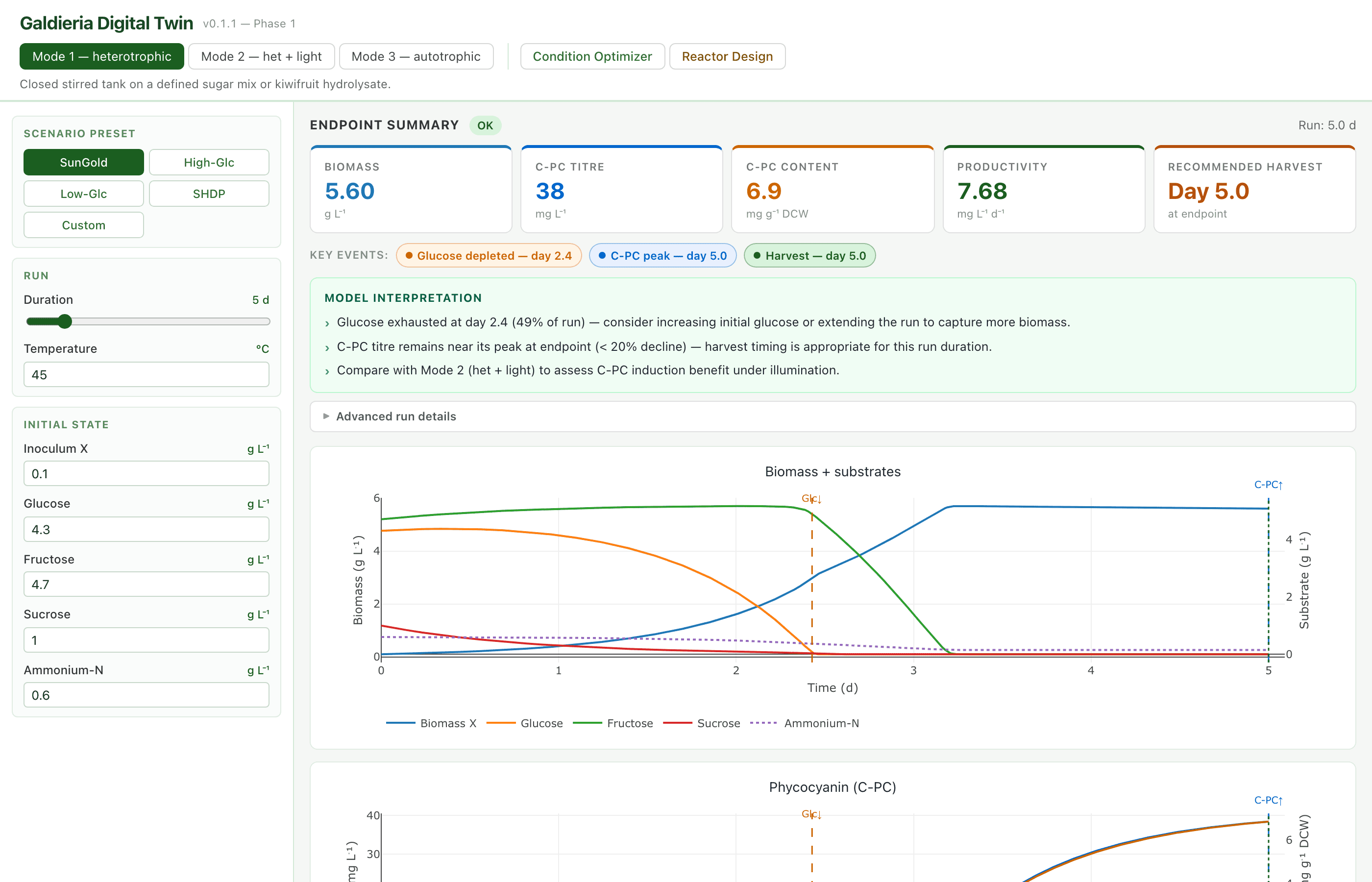
Task: Click the Sucrose concentration input field
Action: coord(147,640)
